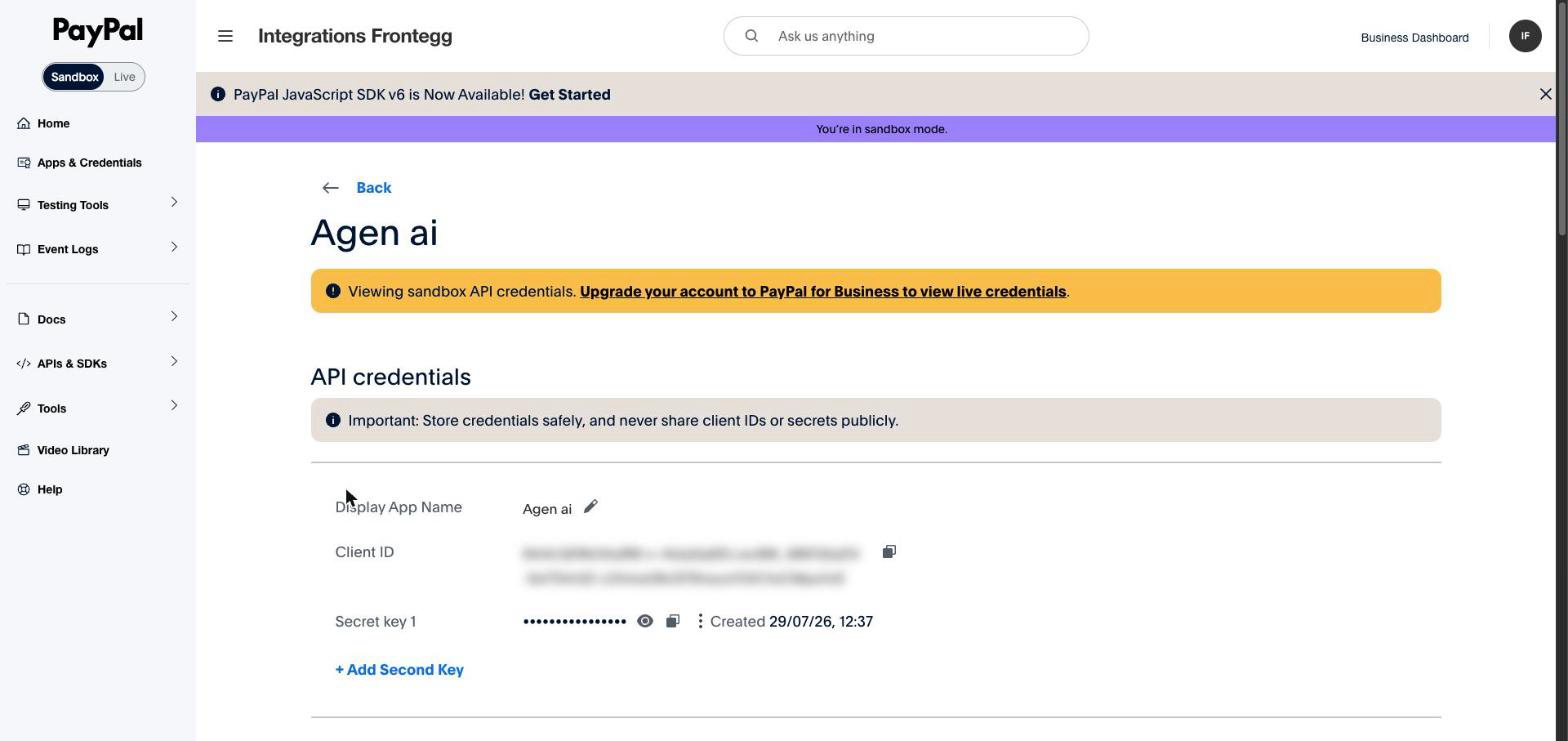Open Business Dashboard link

point(1414,37)
